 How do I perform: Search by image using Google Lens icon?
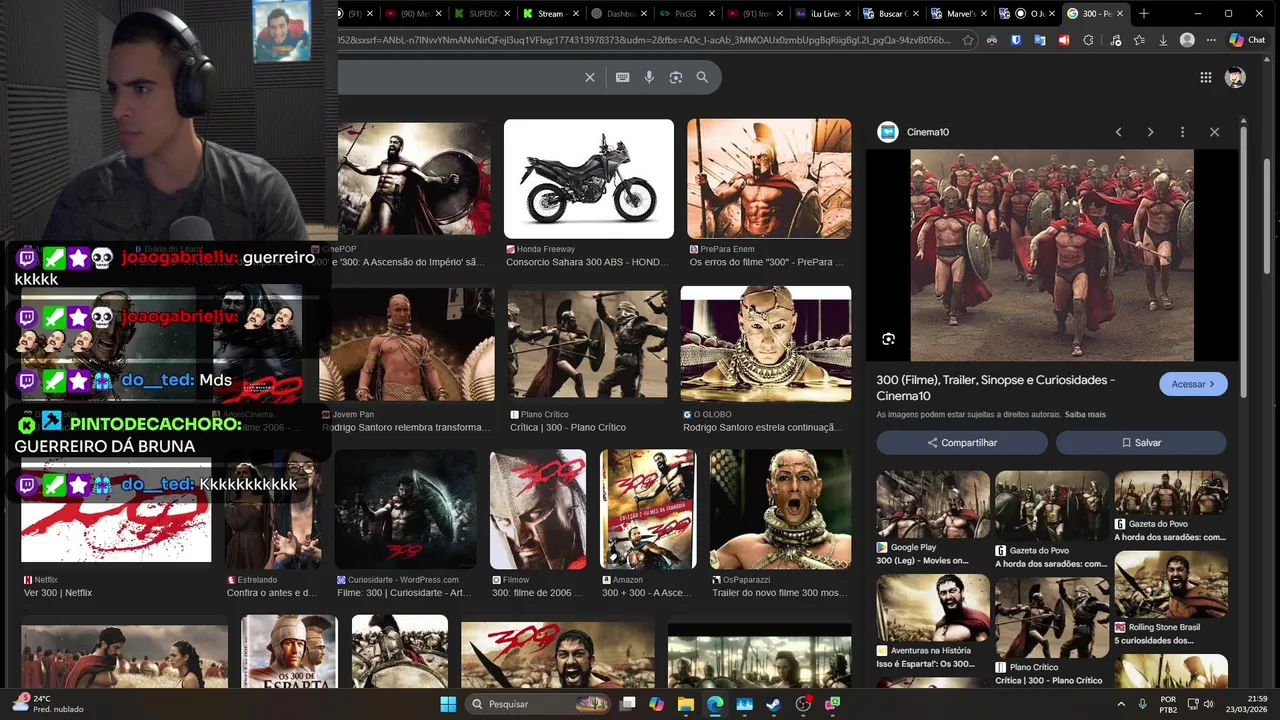(x=676, y=77)
